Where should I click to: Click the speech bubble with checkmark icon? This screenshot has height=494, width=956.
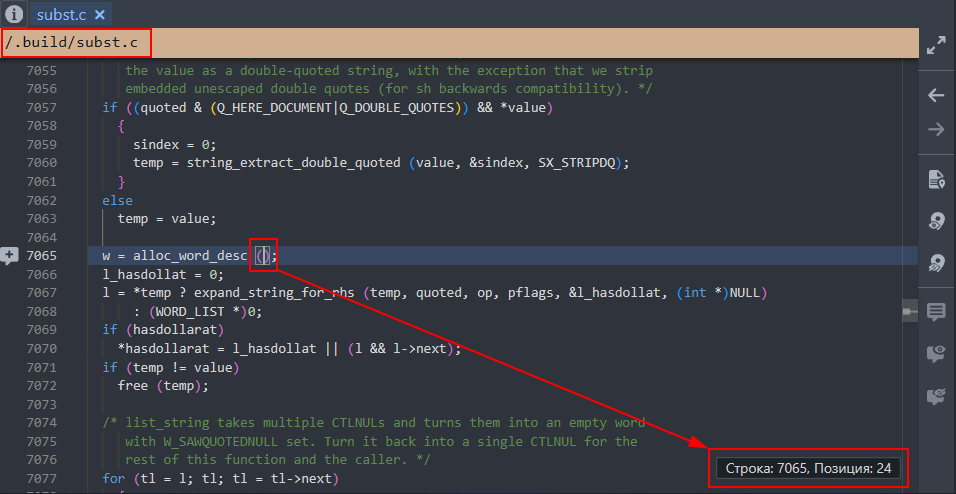(x=936, y=396)
